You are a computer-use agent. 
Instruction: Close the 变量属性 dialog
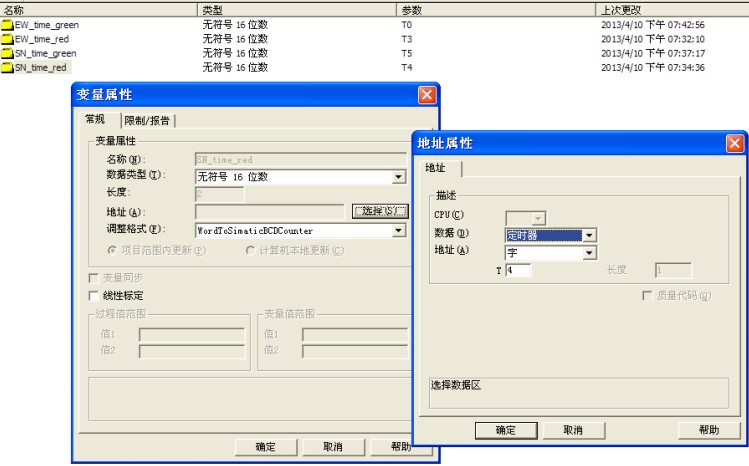coord(427,95)
